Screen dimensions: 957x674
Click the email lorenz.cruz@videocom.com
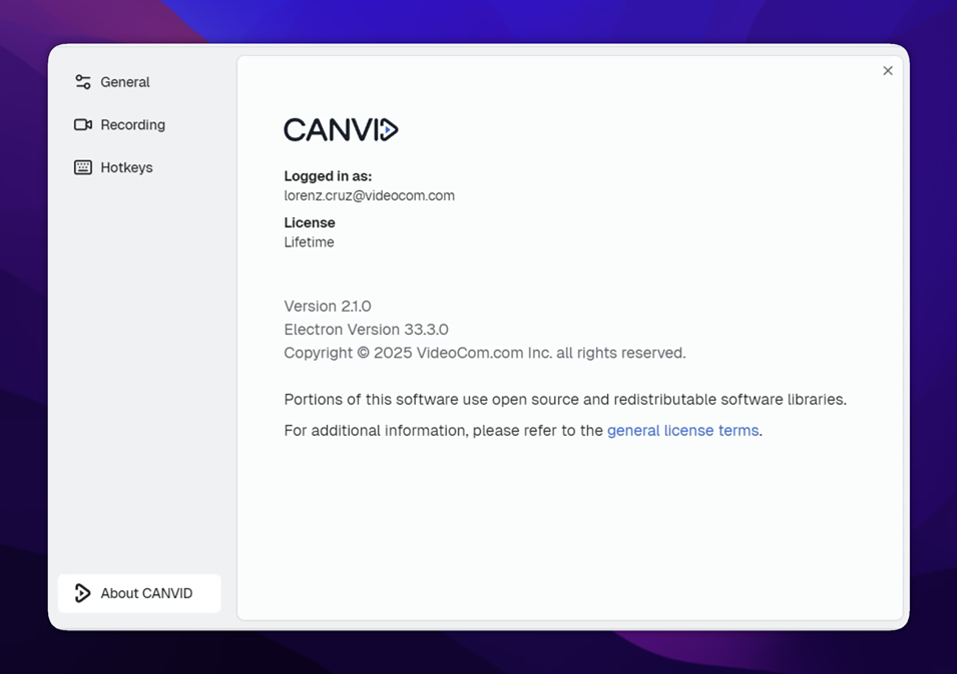pyautogui.click(x=369, y=196)
